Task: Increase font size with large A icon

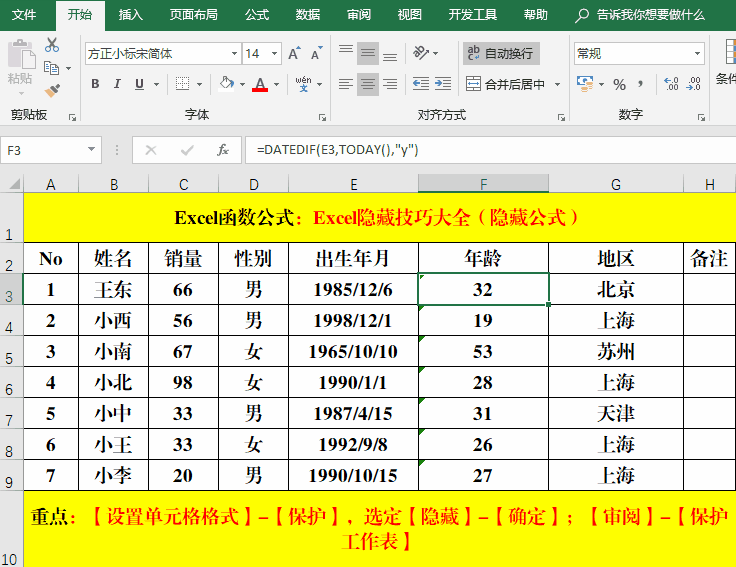Action: [x=294, y=54]
